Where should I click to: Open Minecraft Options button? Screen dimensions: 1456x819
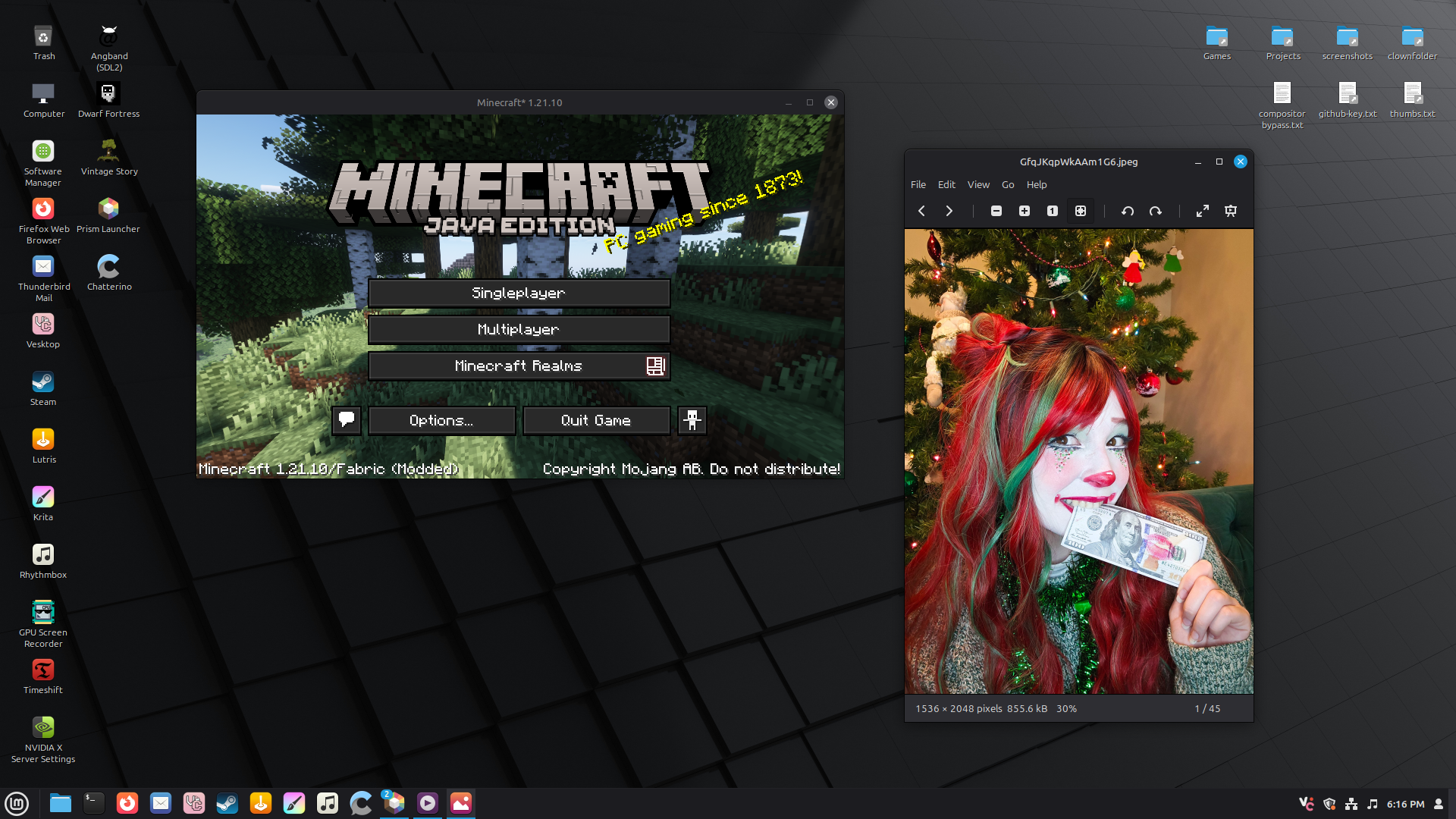coord(441,420)
